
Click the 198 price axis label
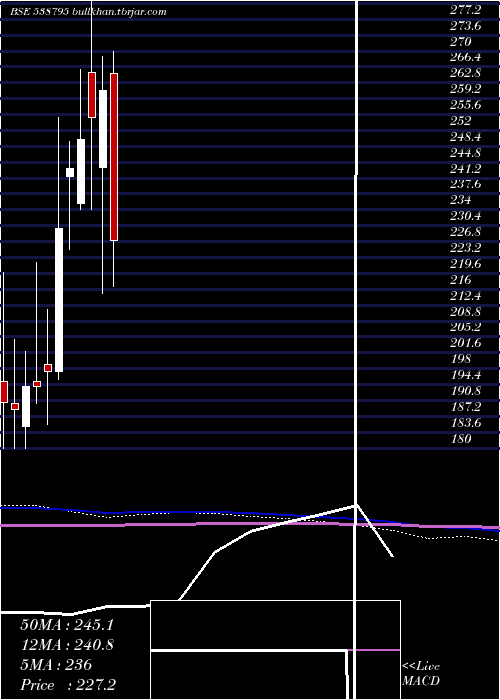coord(460,359)
